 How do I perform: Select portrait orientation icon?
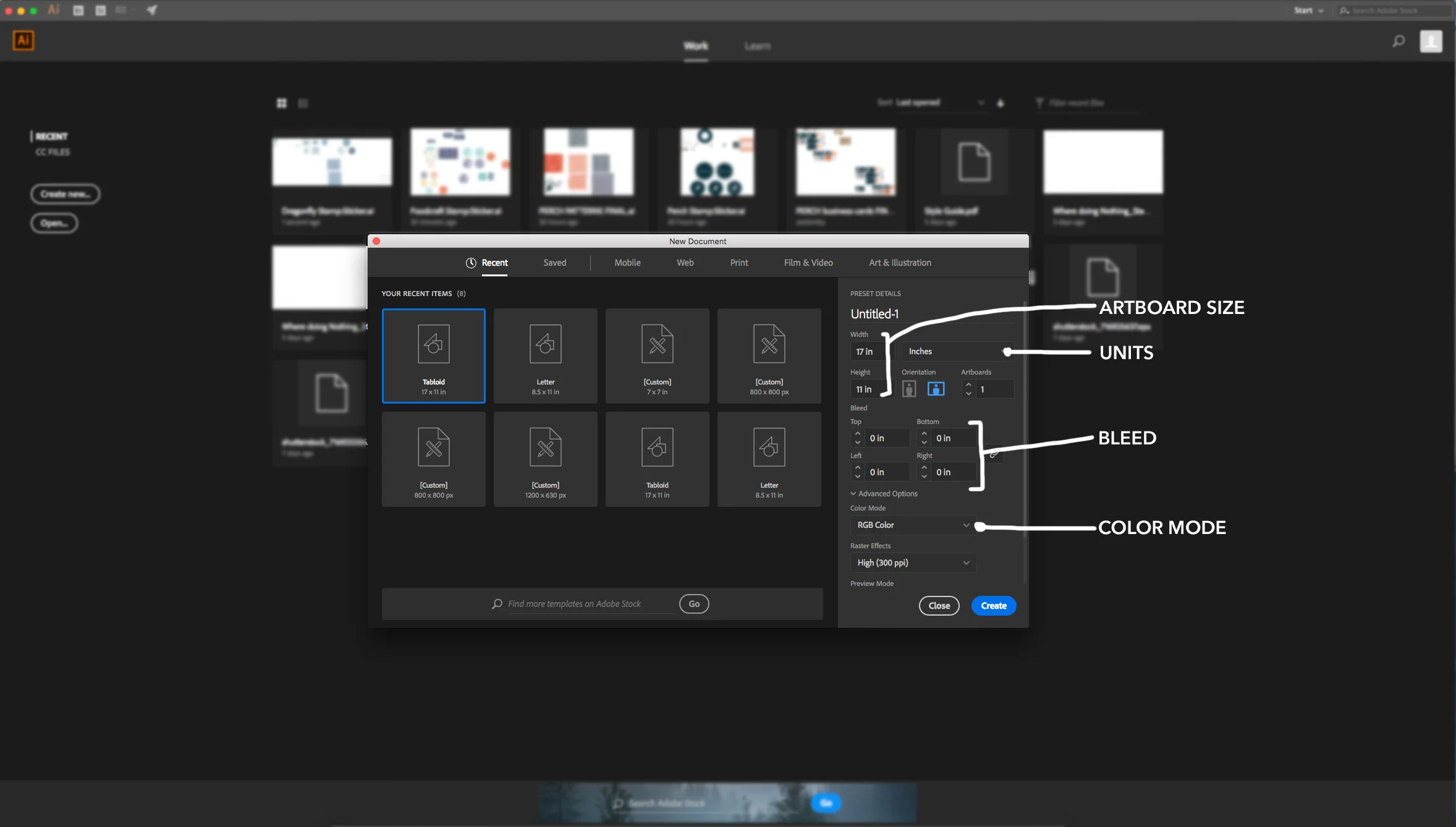point(908,389)
